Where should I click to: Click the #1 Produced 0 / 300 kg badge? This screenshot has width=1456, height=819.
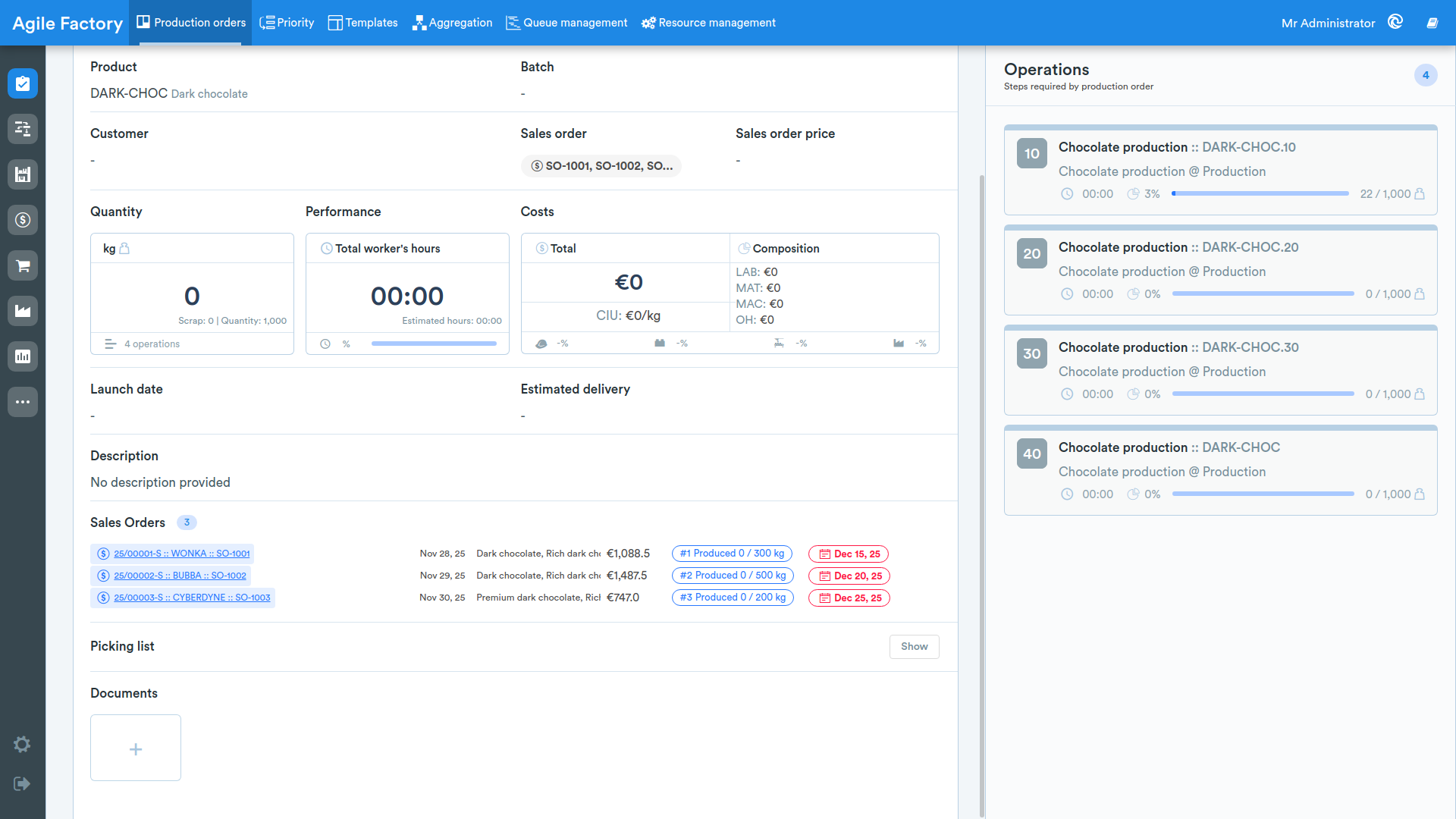coord(732,554)
